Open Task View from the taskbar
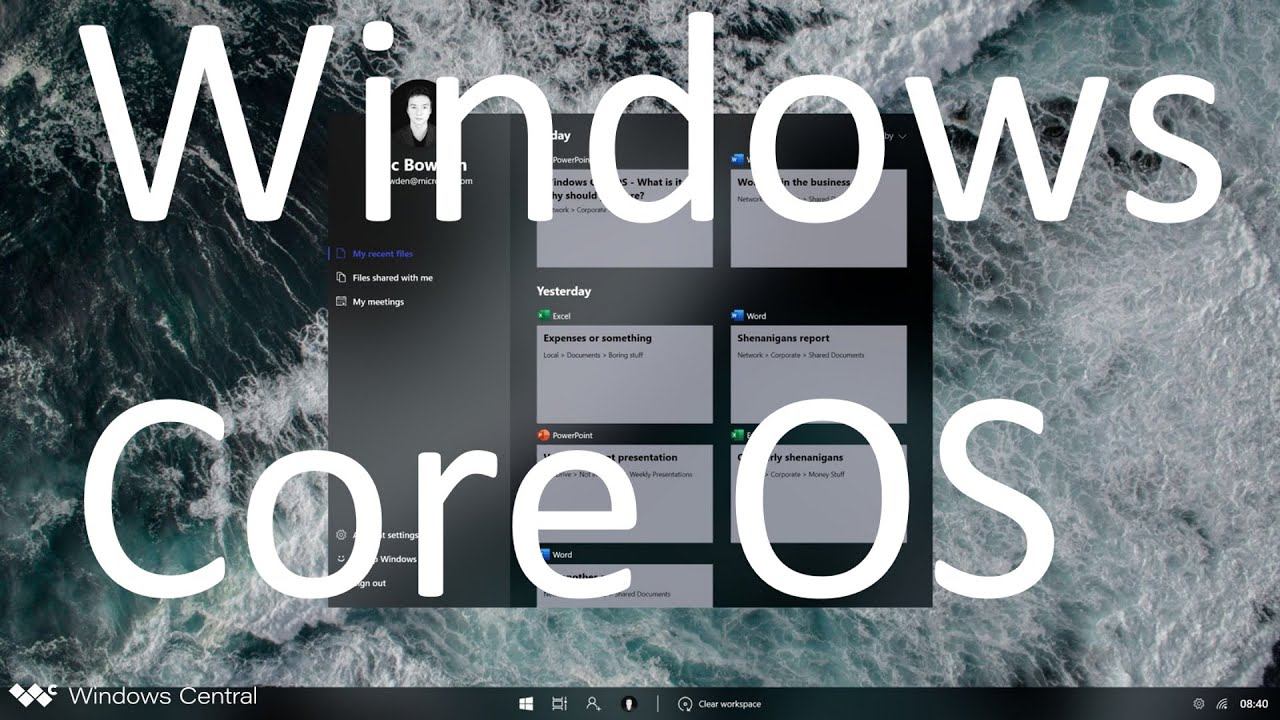 tap(559, 704)
